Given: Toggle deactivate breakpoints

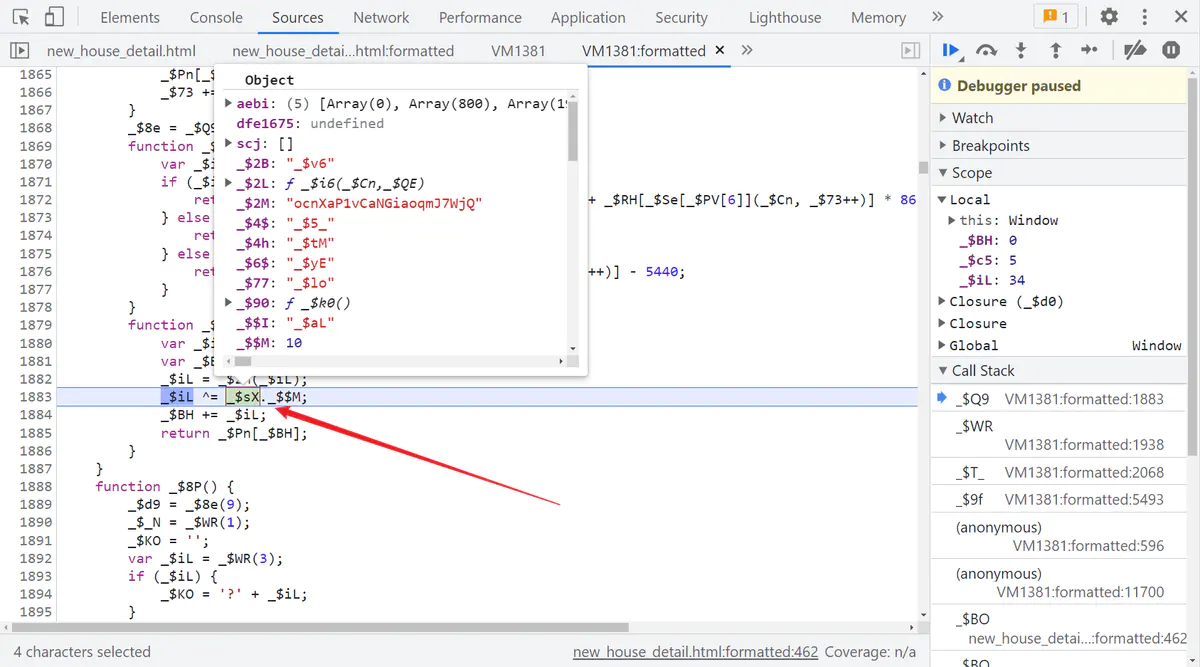Looking at the screenshot, I should click(1134, 51).
